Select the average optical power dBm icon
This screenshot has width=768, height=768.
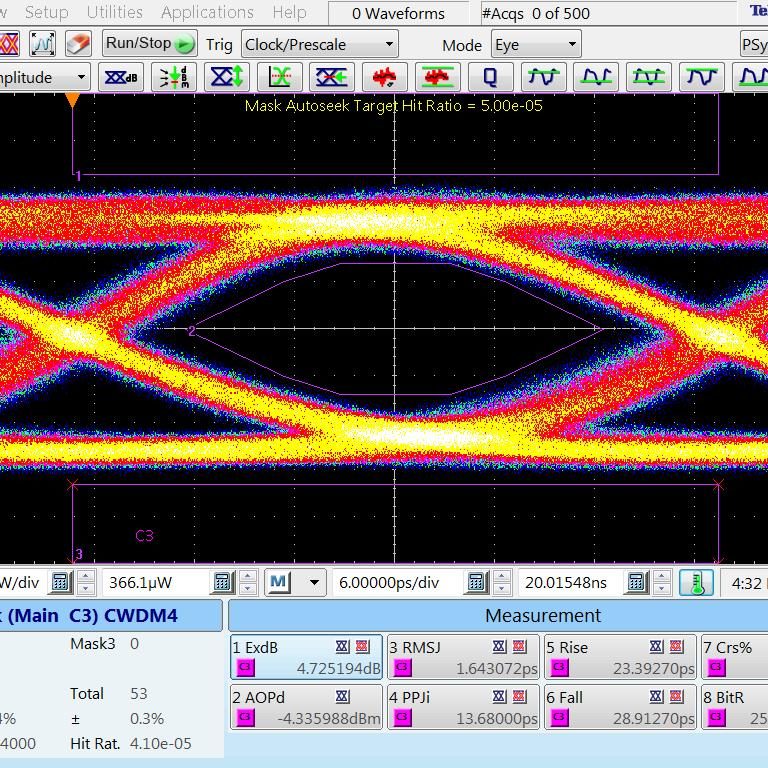(174, 77)
